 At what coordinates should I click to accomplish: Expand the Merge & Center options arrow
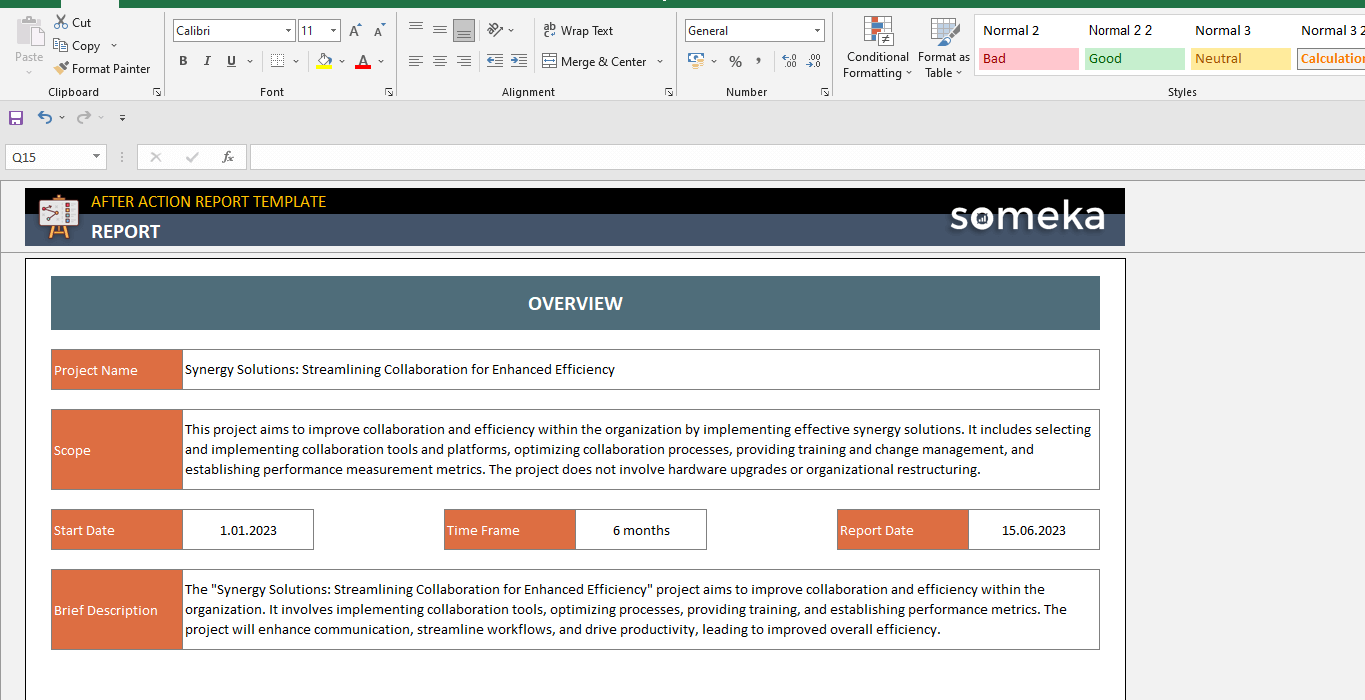pyautogui.click(x=660, y=61)
